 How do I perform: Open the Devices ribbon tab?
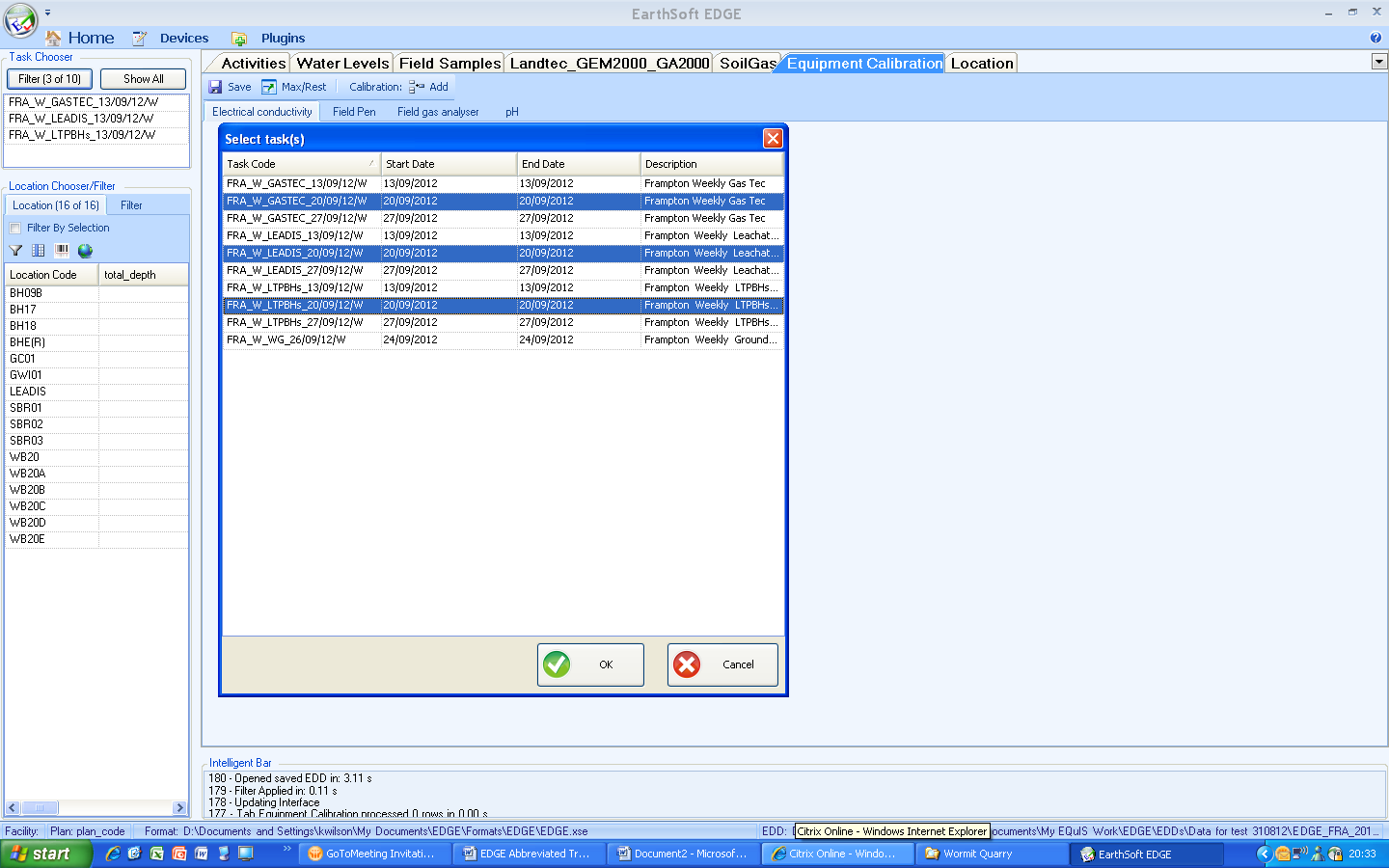[x=172, y=38]
